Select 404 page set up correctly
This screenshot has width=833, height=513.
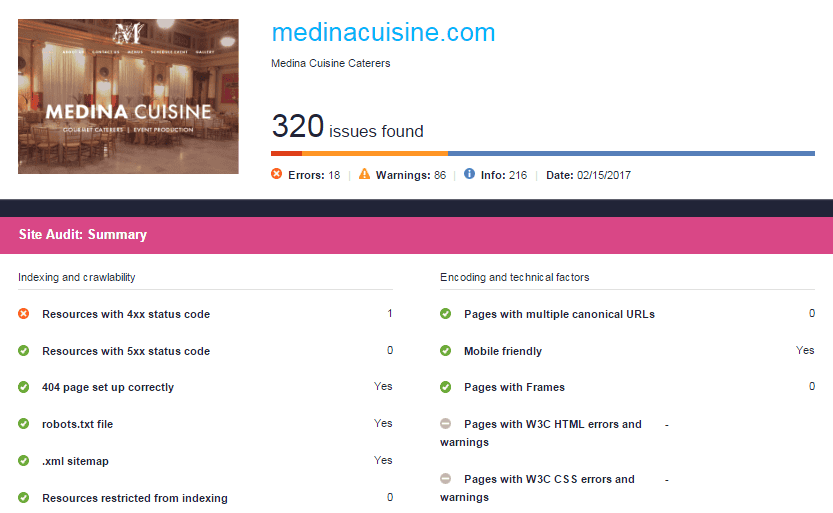(x=108, y=388)
